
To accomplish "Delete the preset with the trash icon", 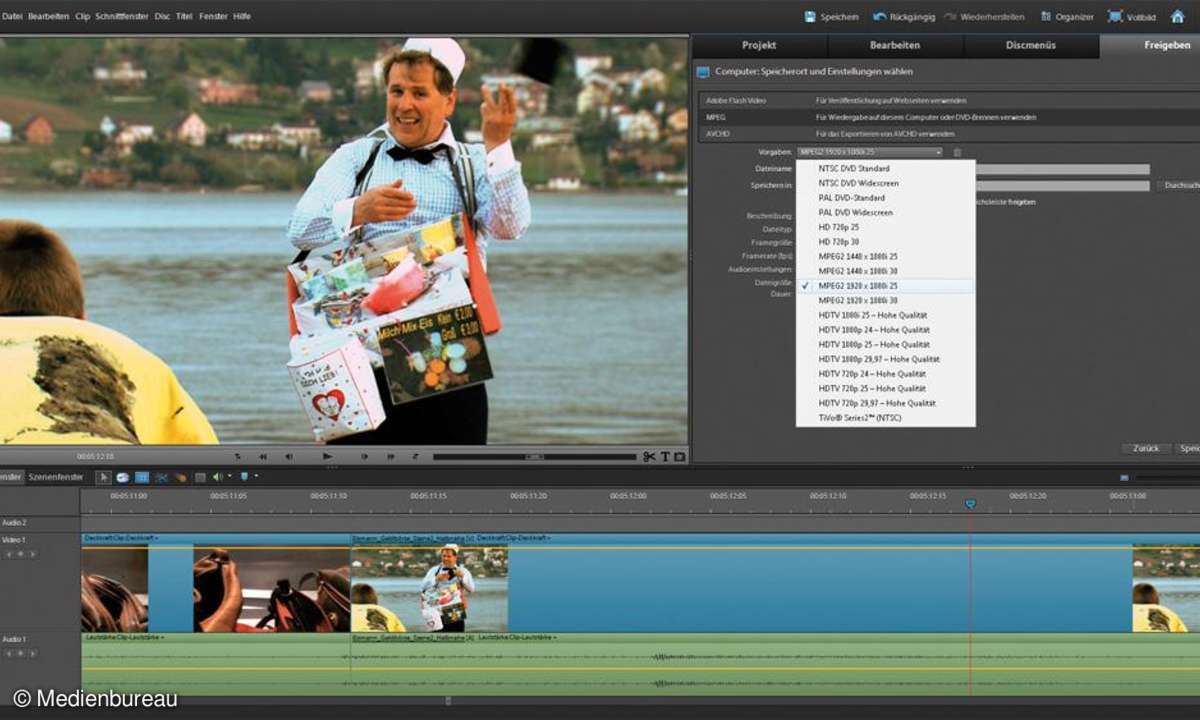I will pos(957,152).
